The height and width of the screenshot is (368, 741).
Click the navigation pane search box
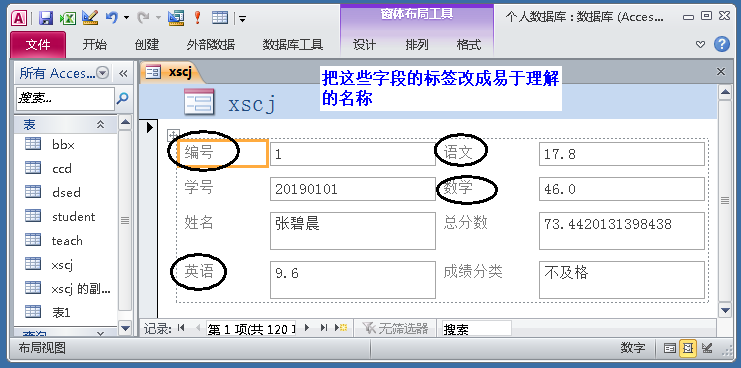click(65, 98)
